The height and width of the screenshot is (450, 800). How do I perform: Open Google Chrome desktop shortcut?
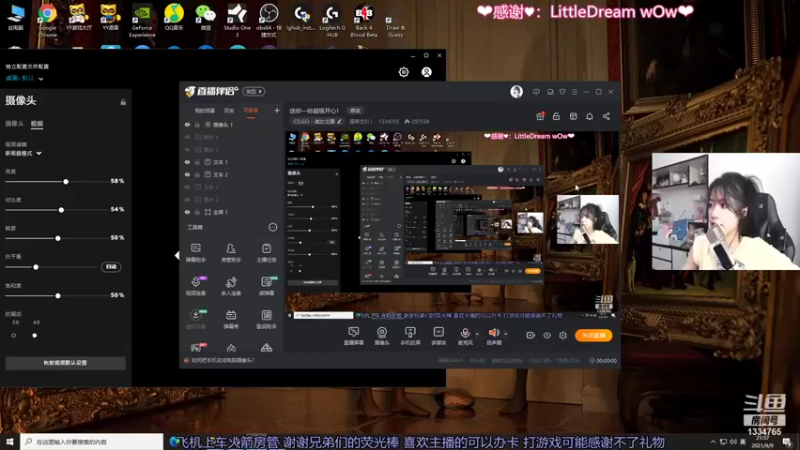(47, 20)
